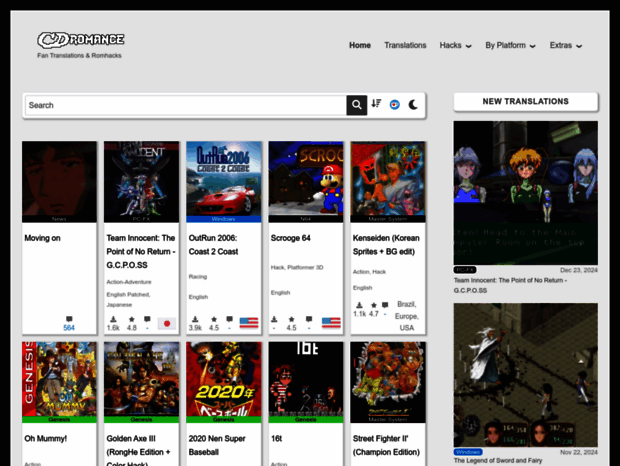Click Brazil, Europe, USA region text
Screen dimensions: 620x466
tap(406, 316)
